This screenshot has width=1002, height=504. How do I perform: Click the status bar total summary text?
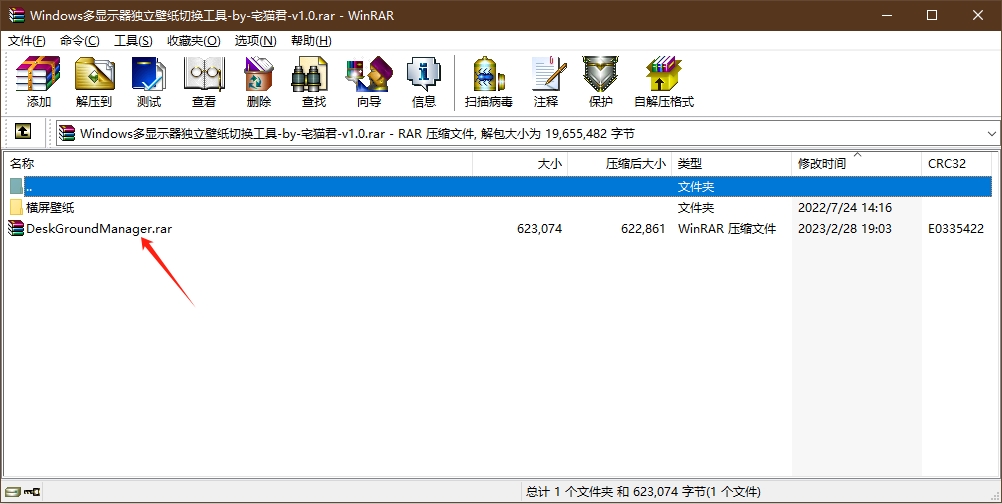click(x=643, y=492)
